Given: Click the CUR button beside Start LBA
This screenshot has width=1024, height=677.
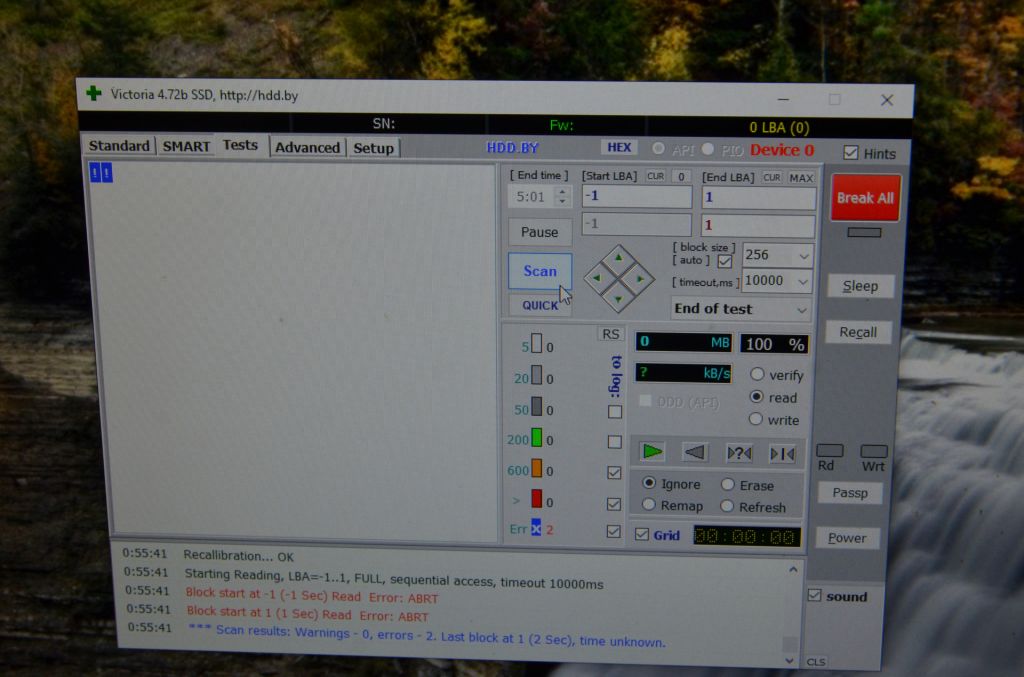Looking at the screenshot, I should [655, 176].
